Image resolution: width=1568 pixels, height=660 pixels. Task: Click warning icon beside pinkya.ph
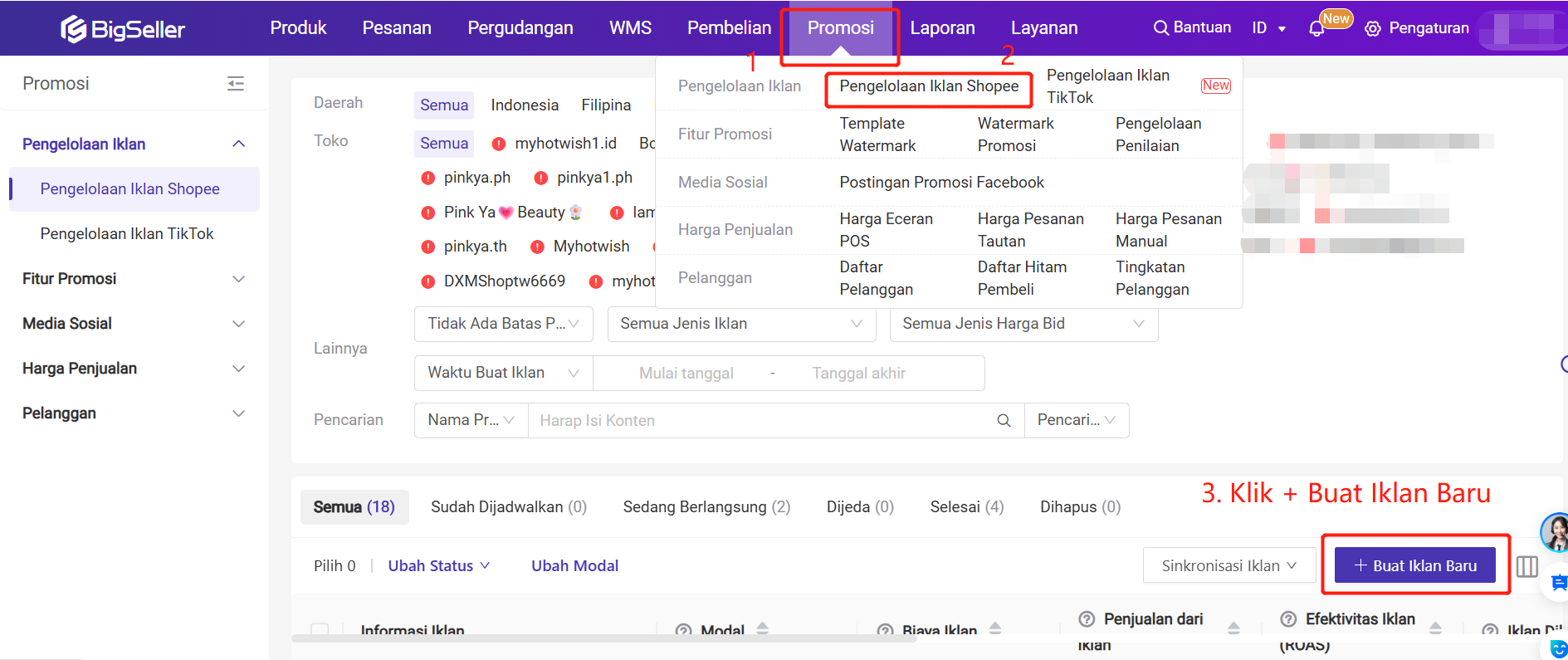click(x=427, y=178)
